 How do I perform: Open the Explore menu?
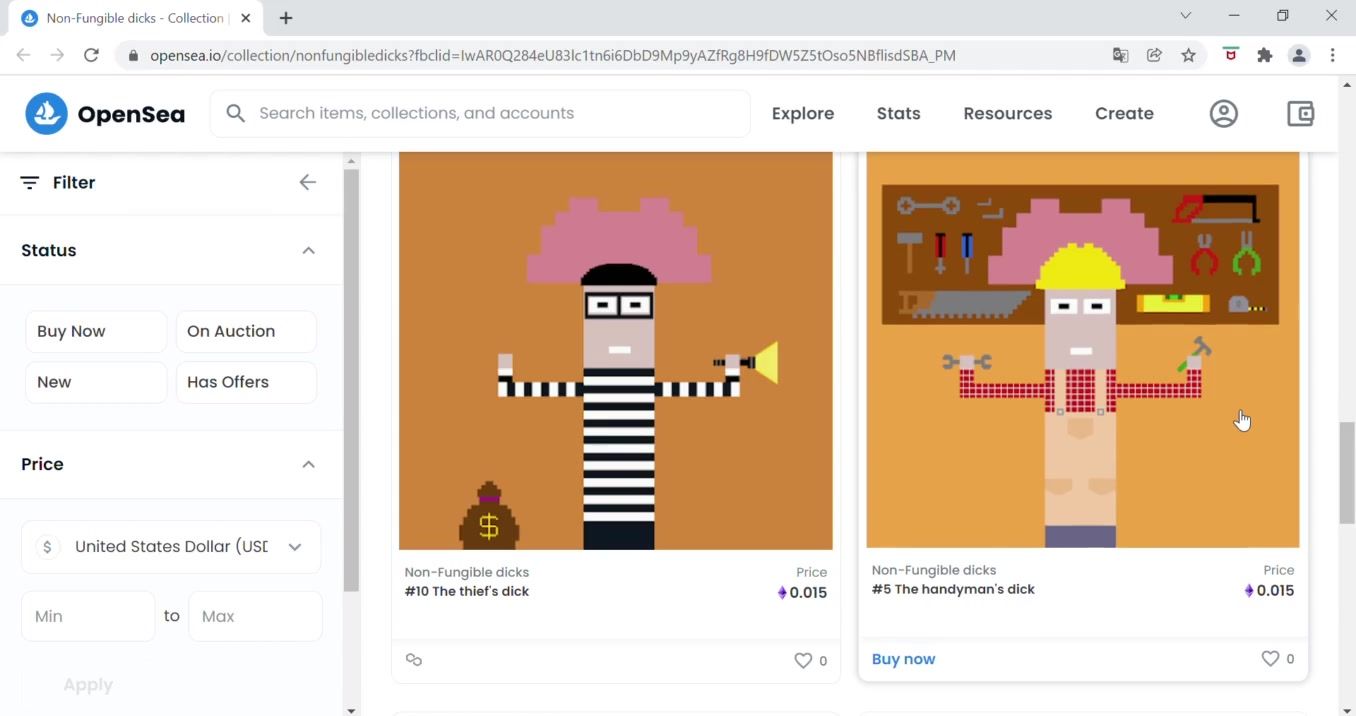coord(802,114)
